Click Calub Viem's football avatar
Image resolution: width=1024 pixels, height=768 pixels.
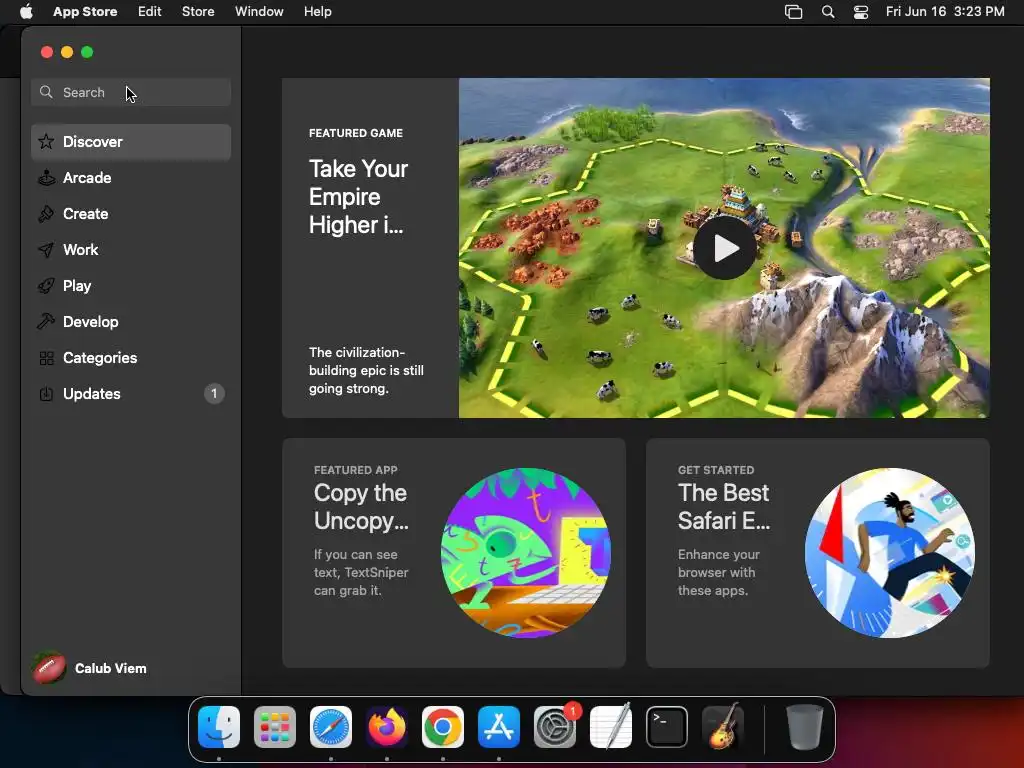click(x=49, y=667)
